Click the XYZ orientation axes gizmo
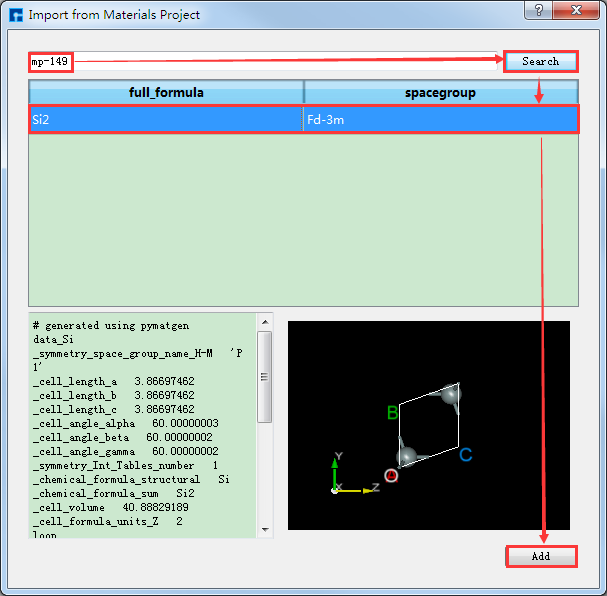This screenshot has height=596, width=607. pos(345,478)
